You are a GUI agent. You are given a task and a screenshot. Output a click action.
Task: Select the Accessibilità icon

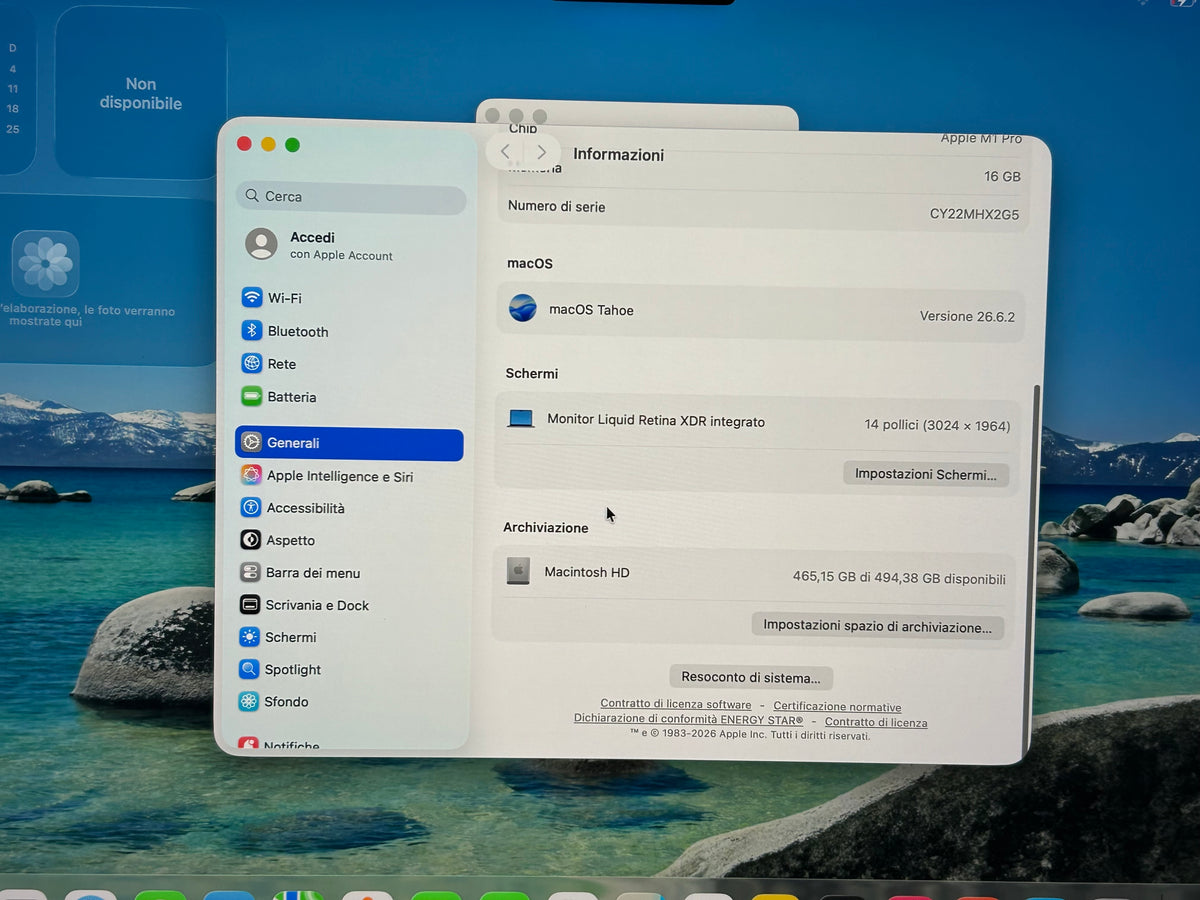(x=251, y=508)
